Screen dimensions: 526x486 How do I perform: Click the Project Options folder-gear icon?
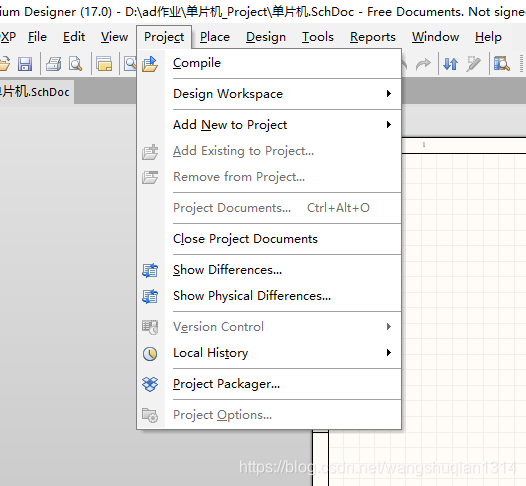pyautogui.click(x=150, y=415)
